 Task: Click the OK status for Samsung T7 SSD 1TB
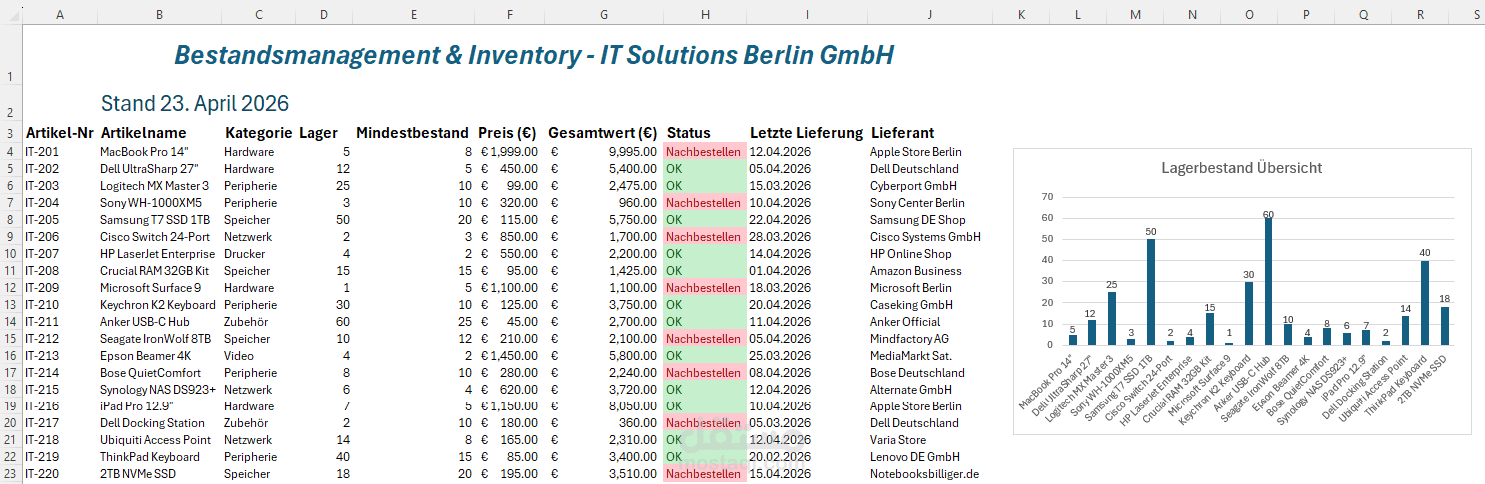click(705, 220)
